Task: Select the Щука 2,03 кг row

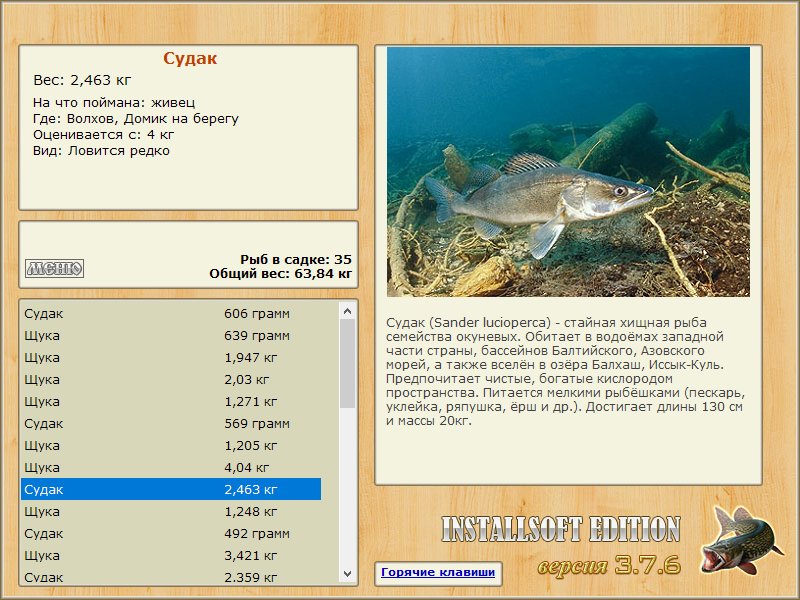Action: click(171, 379)
